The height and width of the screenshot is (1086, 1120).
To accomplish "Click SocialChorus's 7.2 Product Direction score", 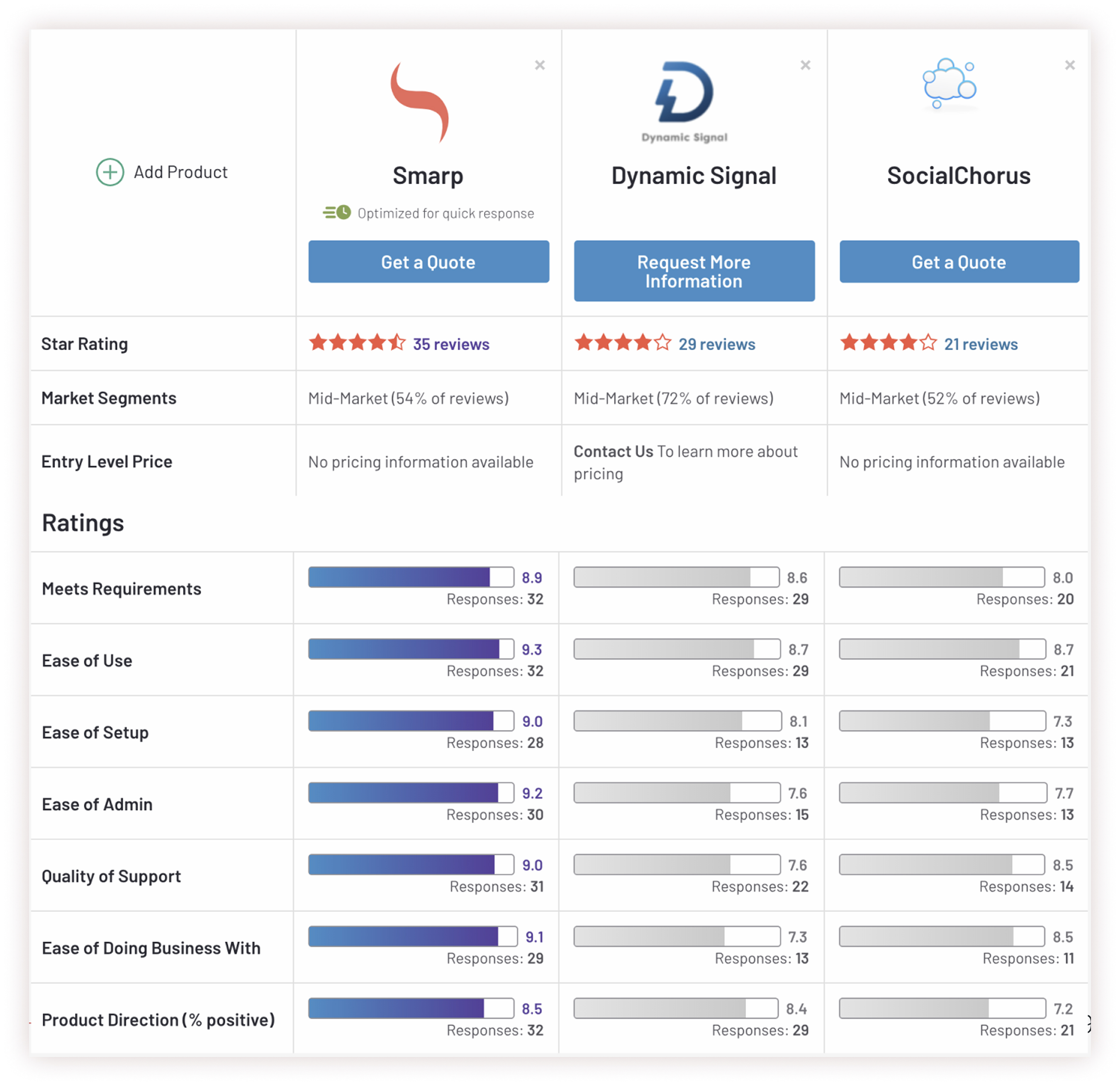I will pos(1064,1009).
